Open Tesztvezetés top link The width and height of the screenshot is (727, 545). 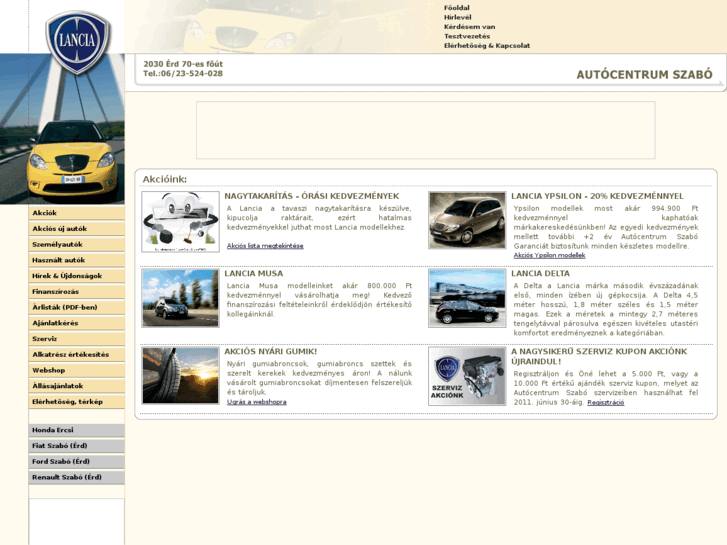(x=467, y=36)
